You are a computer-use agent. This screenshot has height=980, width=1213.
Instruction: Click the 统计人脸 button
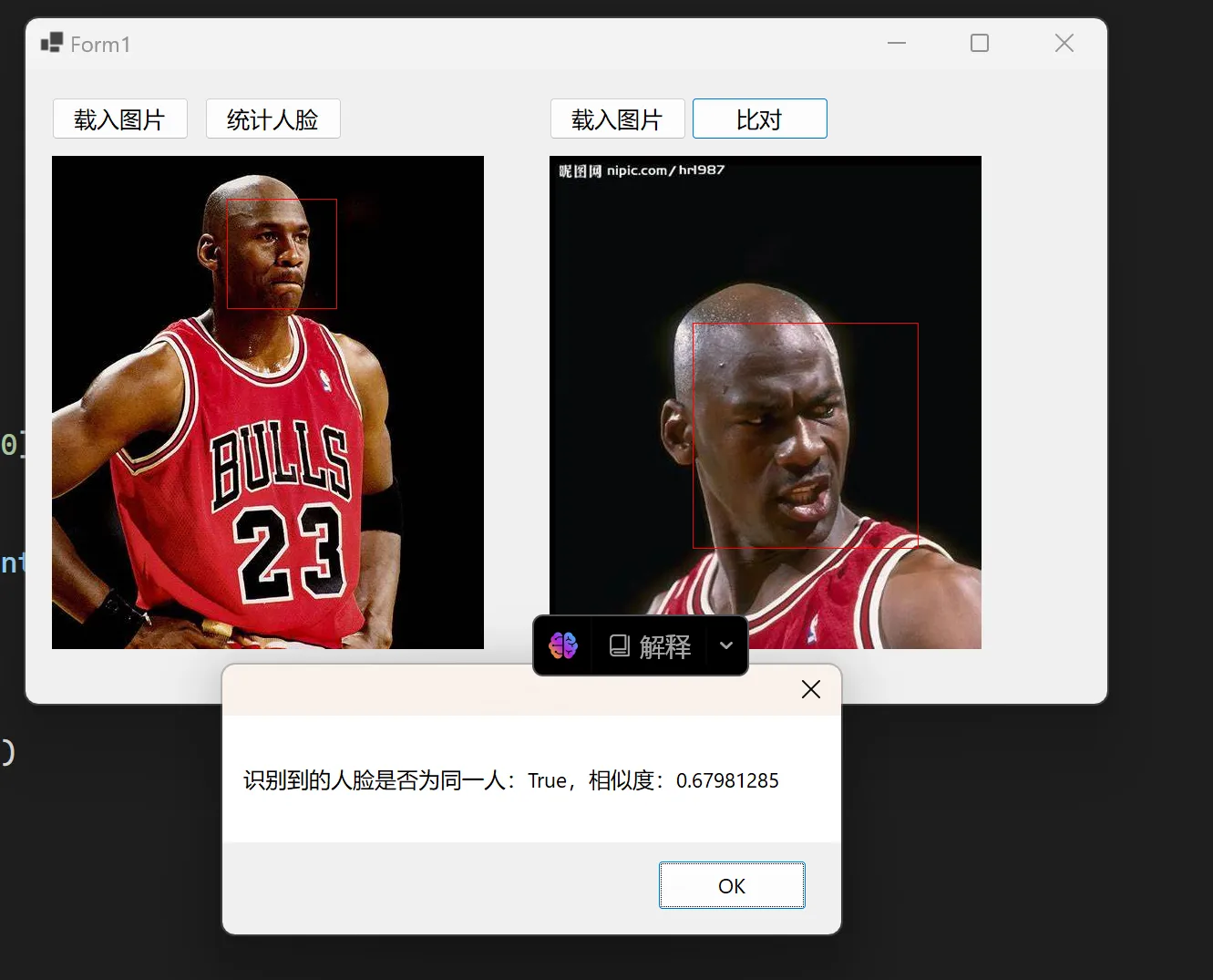[x=273, y=119]
